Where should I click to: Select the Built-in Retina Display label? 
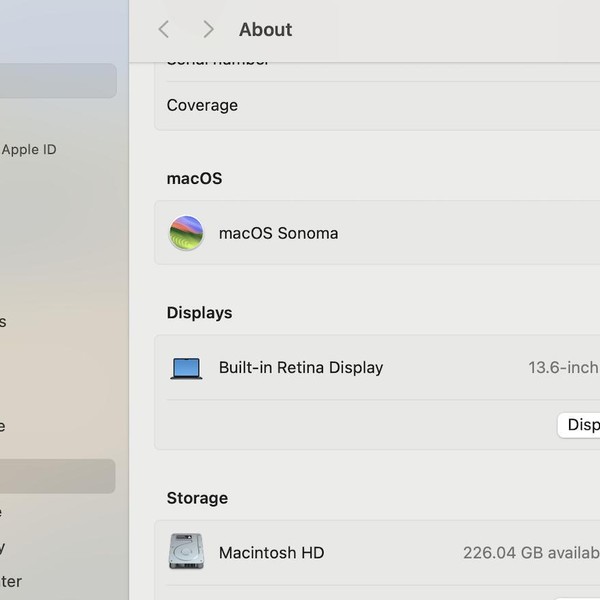click(x=301, y=367)
